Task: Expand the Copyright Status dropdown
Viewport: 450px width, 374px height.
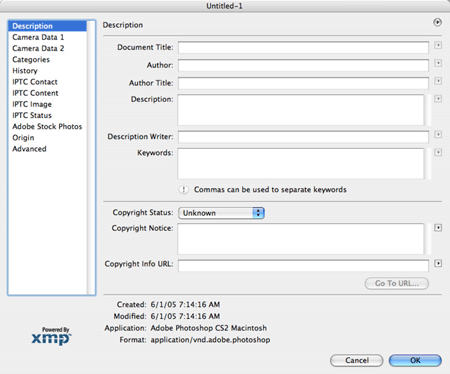Action: (x=222, y=213)
